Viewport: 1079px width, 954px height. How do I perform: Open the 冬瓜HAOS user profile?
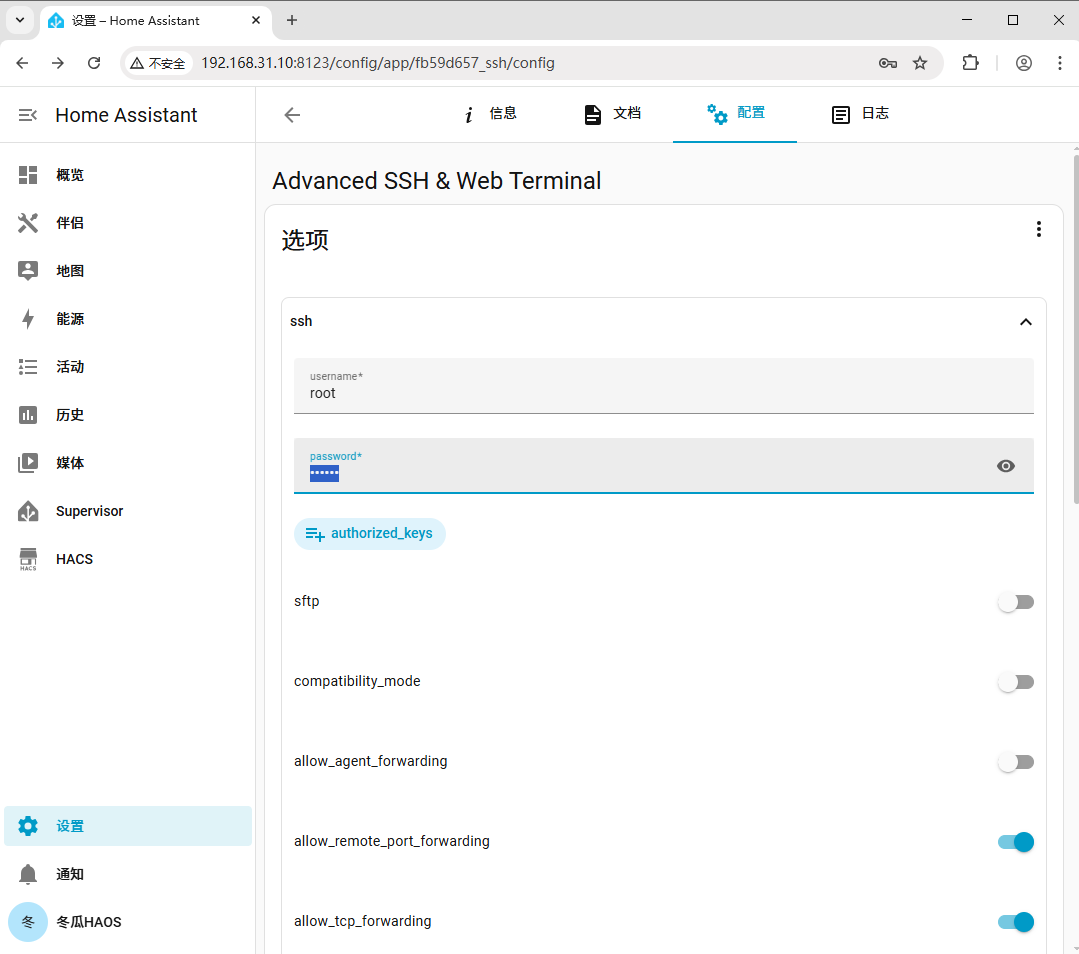click(x=127, y=922)
